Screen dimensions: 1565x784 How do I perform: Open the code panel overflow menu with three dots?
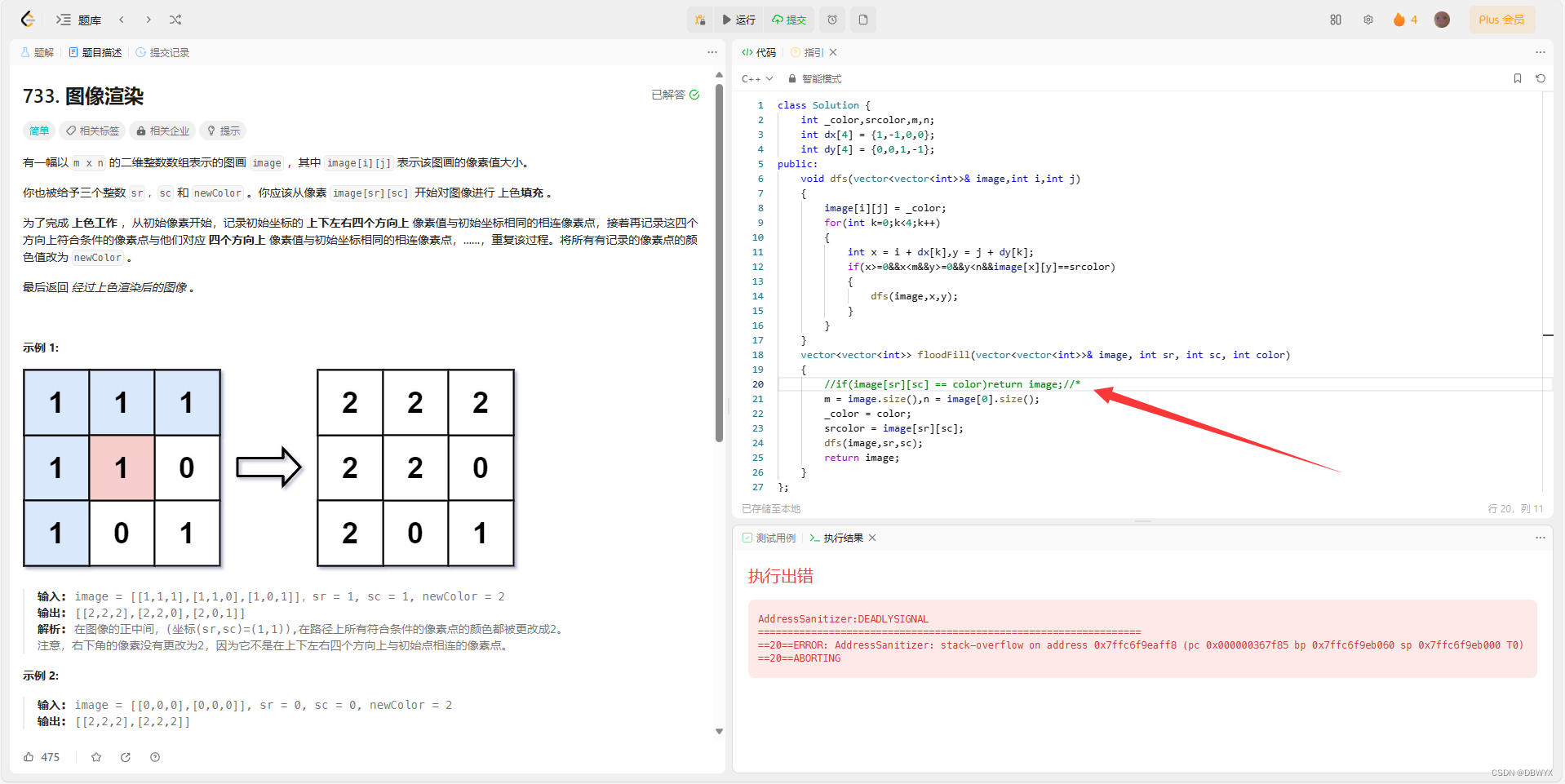[x=1541, y=51]
